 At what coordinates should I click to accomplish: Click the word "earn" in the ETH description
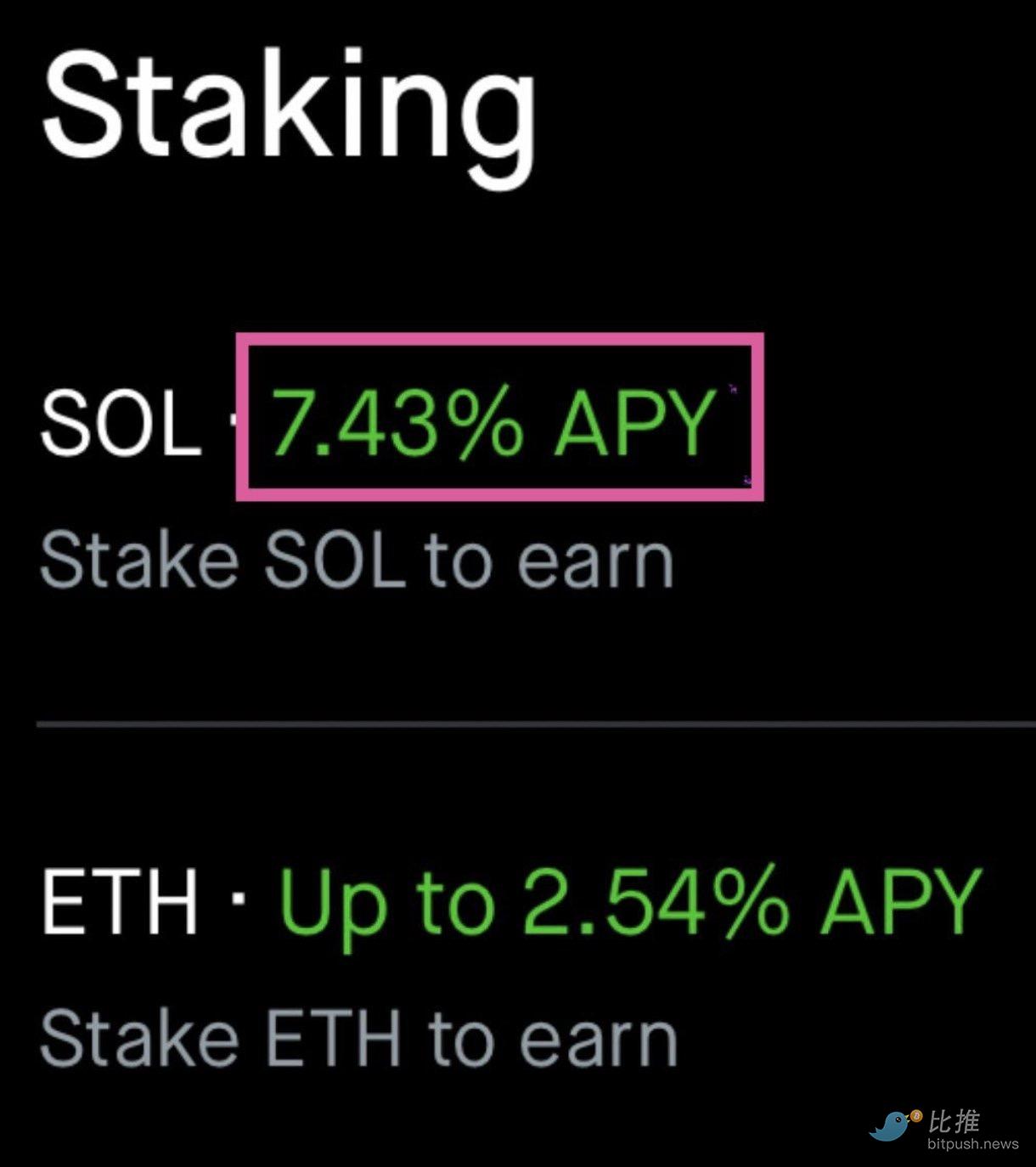click(x=598, y=1037)
